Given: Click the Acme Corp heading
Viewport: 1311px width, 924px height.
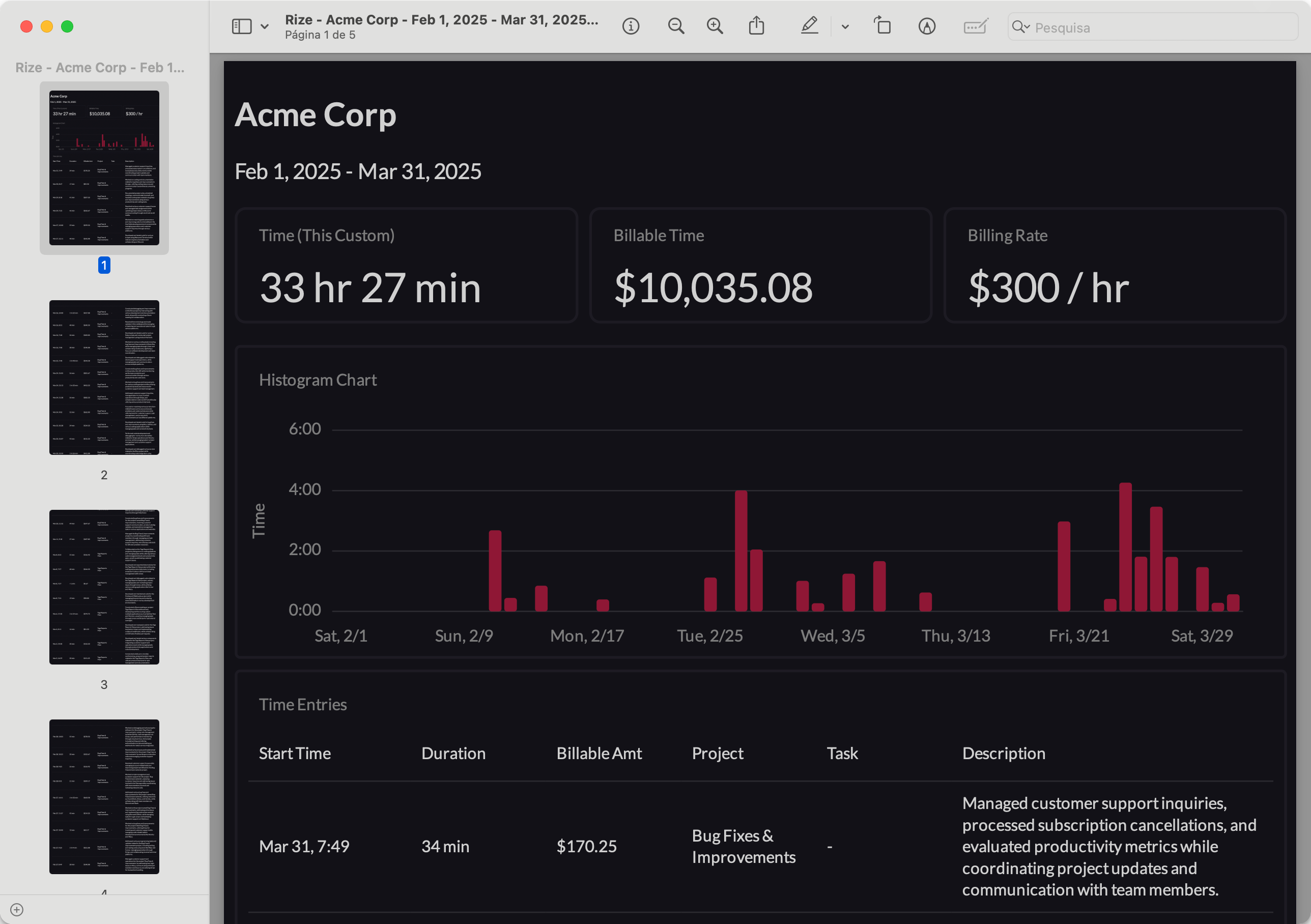Looking at the screenshot, I should 315,114.
